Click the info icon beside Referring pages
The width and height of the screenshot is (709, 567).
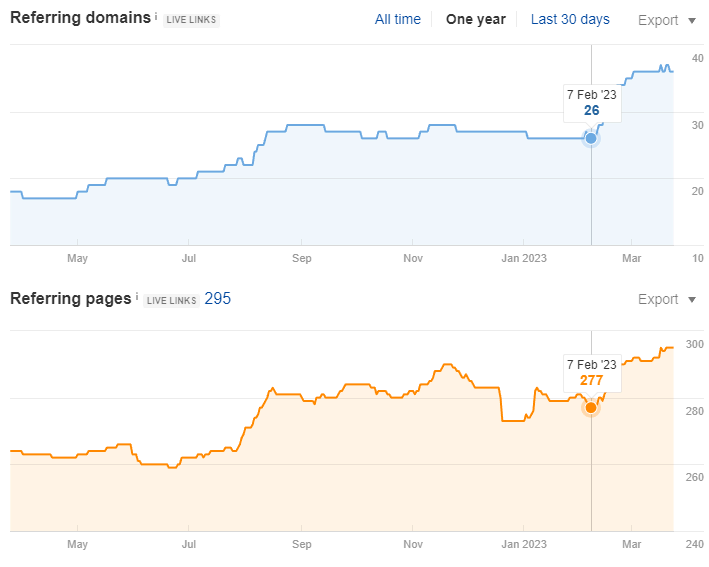click(136, 297)
